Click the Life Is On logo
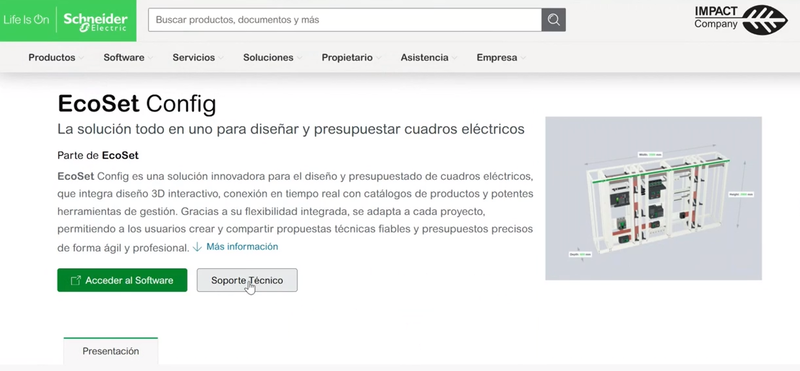 (x=26, y=20)
